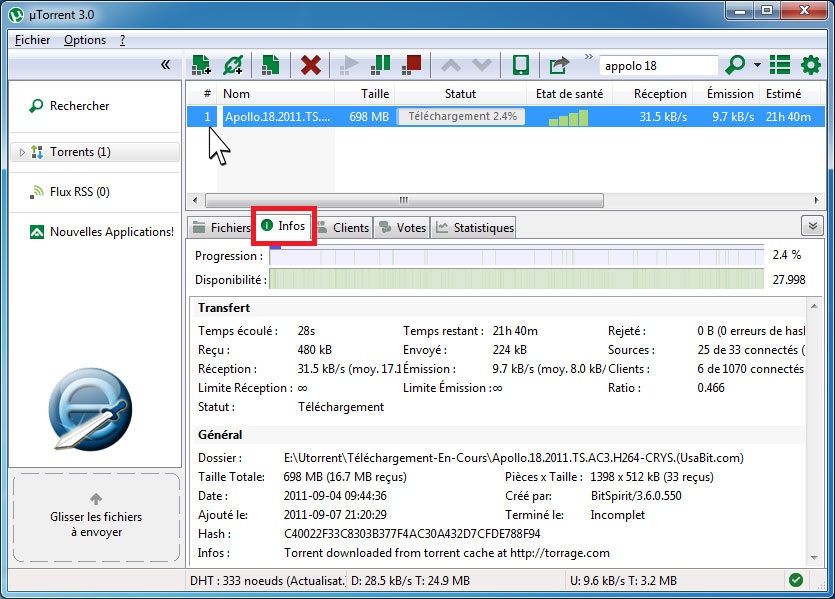
Task: Click the Téléchargement 2.4% progress bar
Action: pos(461,117)
